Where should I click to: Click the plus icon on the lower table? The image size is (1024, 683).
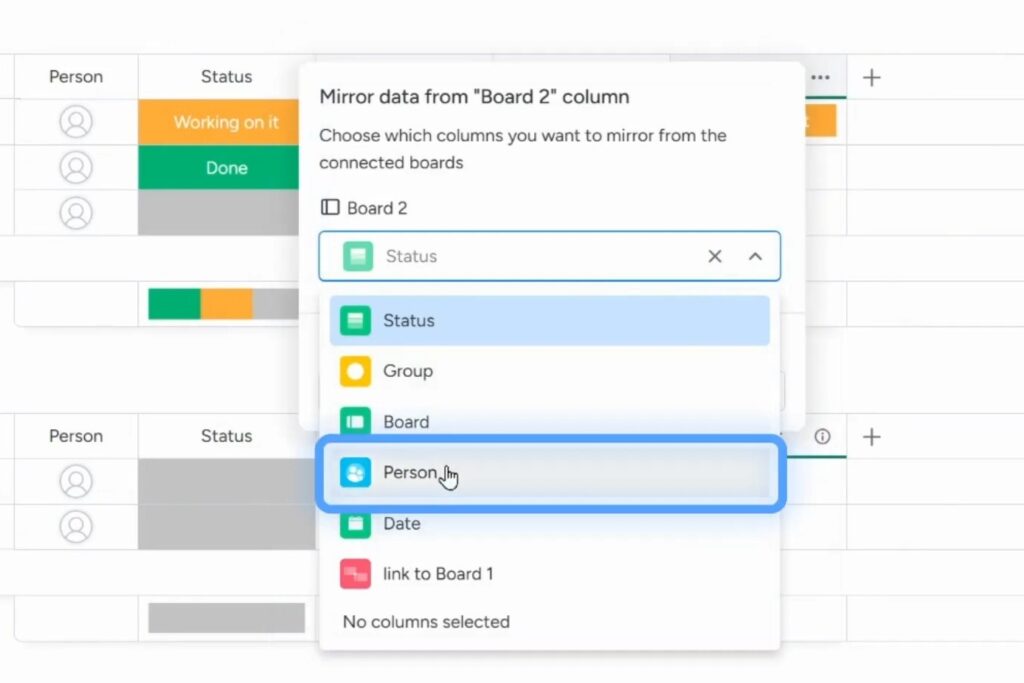tap(871, 436)
